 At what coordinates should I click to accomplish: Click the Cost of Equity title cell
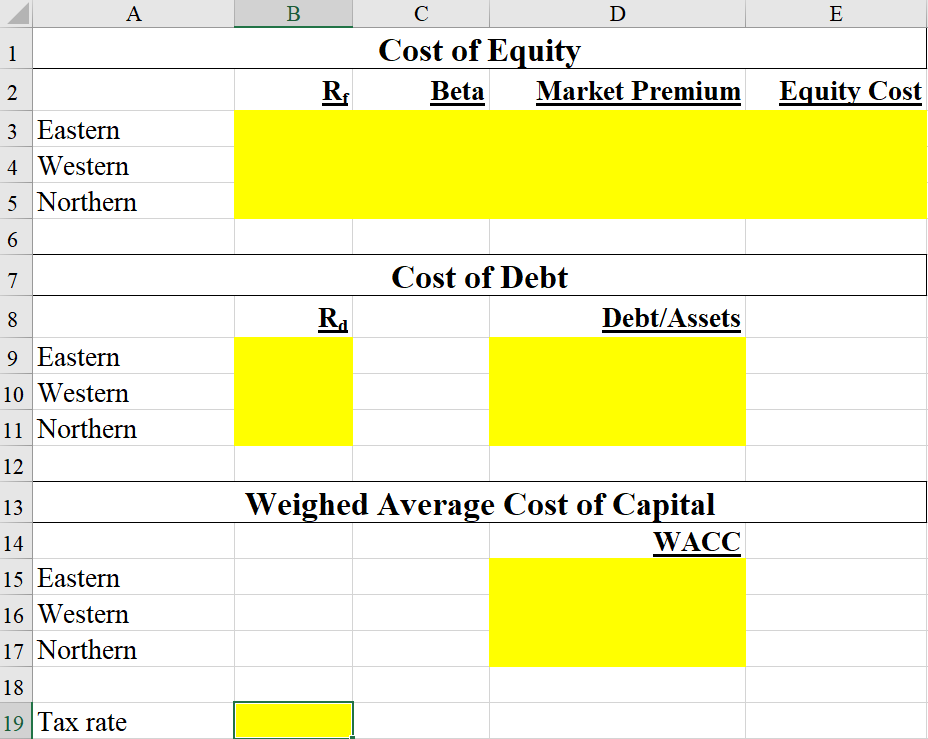[x=480, y=50]
